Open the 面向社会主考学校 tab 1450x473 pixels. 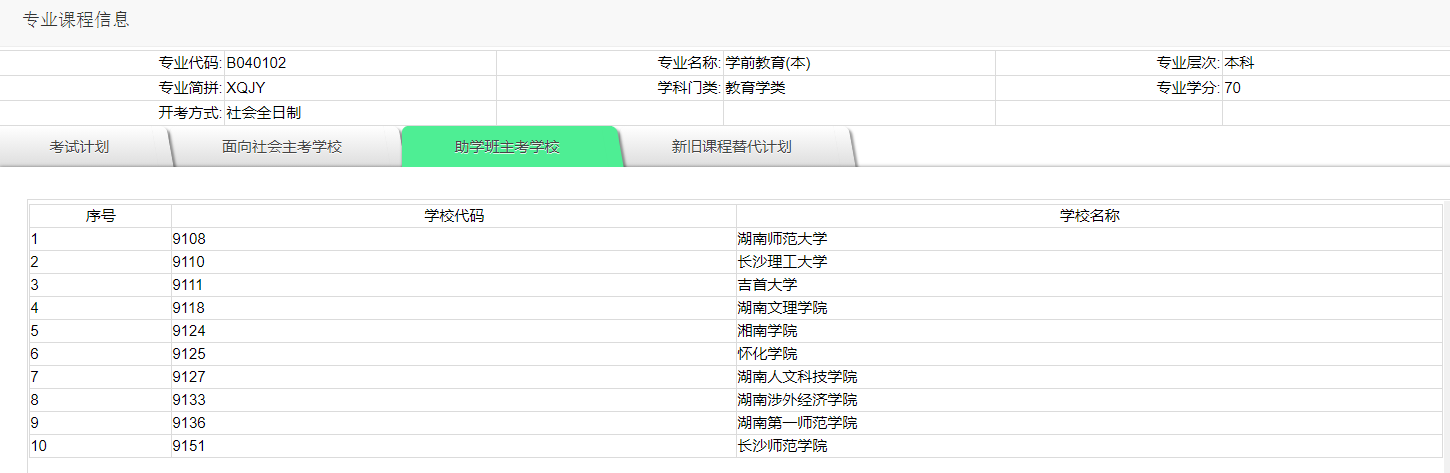tap(282, 147)
